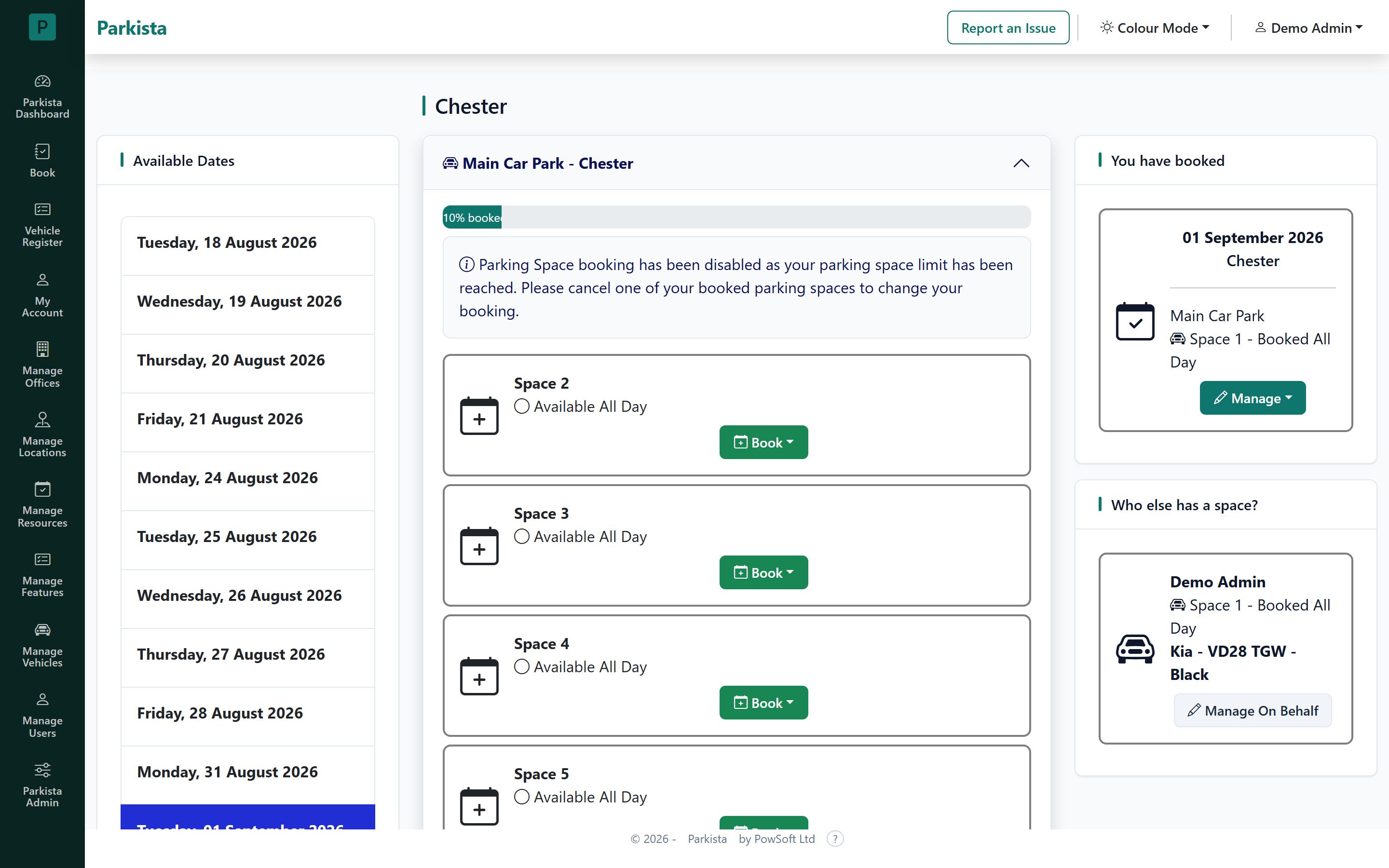Viewport: 1389px width, 868px height.
Task: Click the help question mark icon in footer
Action: pos(835,839)
